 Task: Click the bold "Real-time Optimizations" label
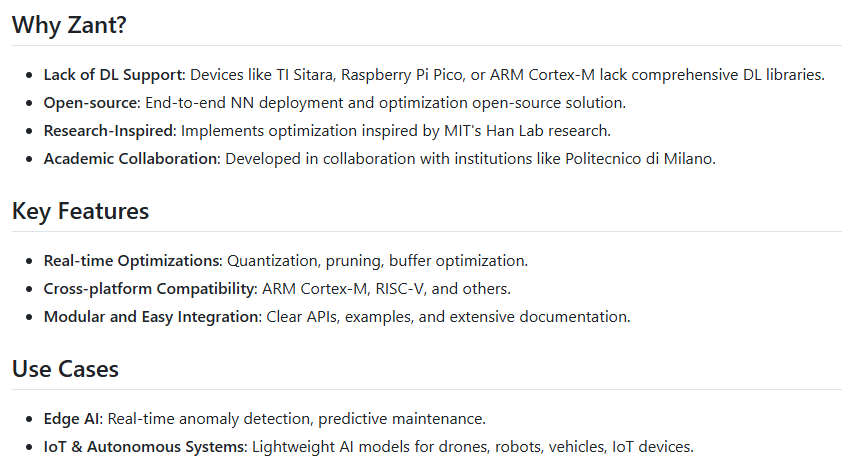(x=131, y=261)
